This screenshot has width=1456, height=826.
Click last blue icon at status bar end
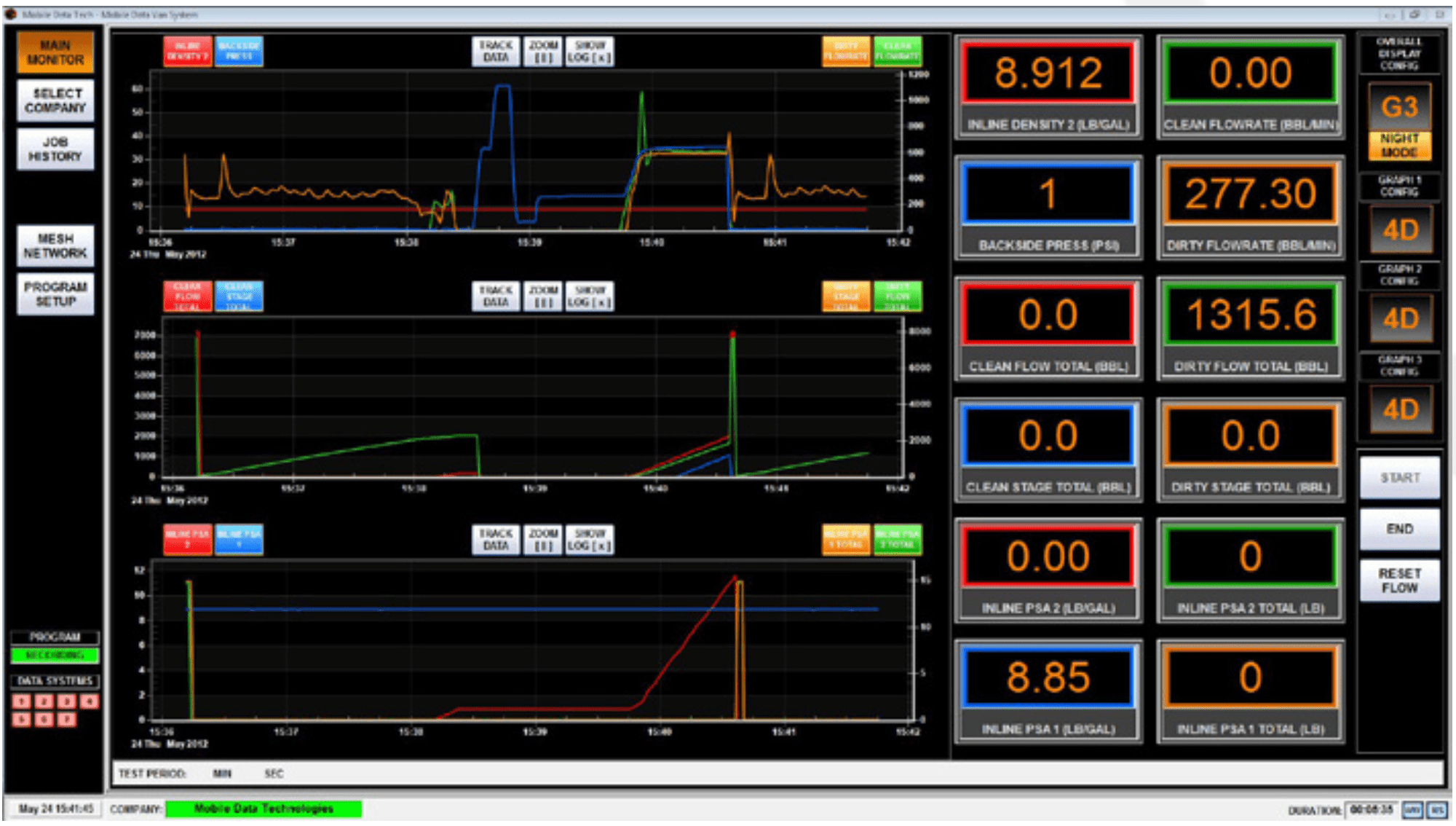tap(1437, 809)
